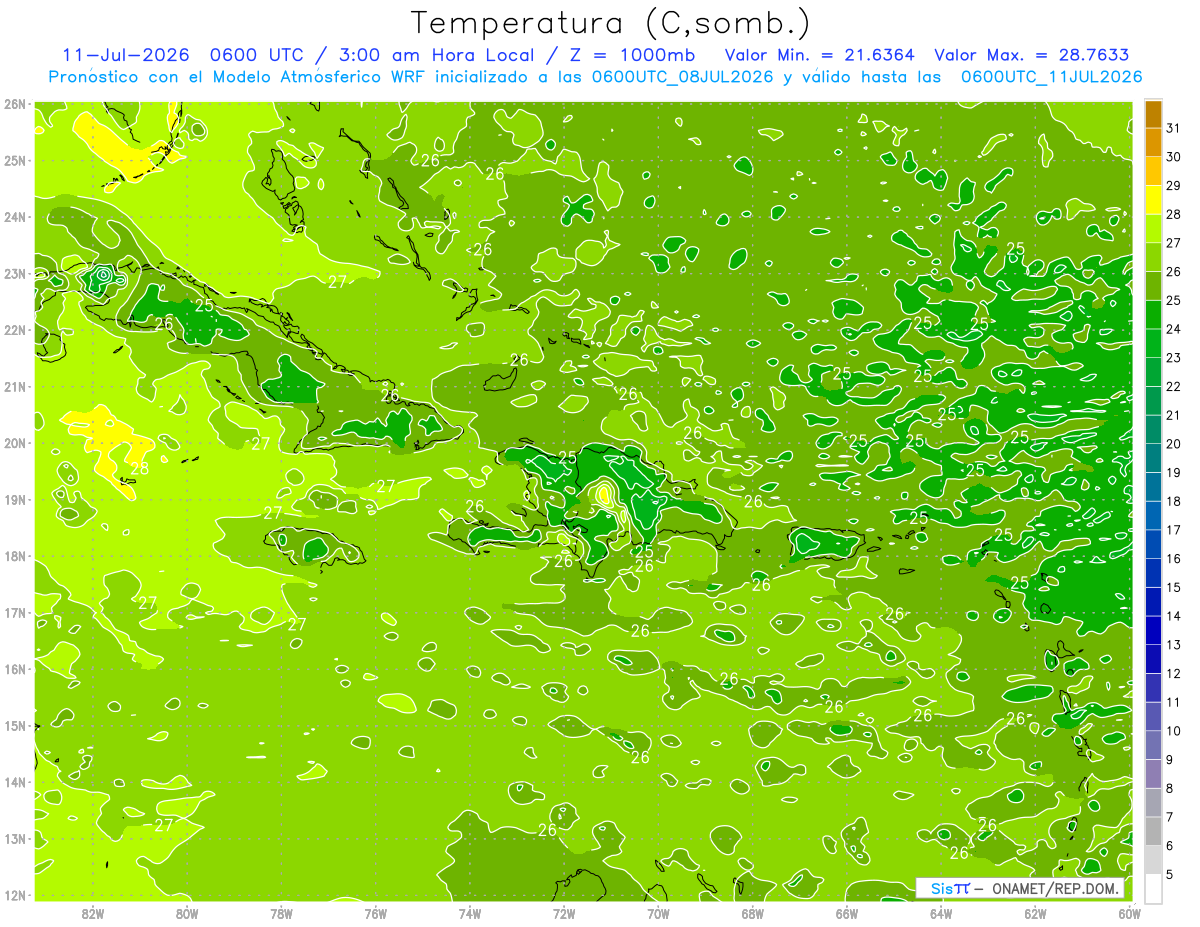Click the "29" value on the color scale
Screen dimensions: 1200x927
[1173, 185]
